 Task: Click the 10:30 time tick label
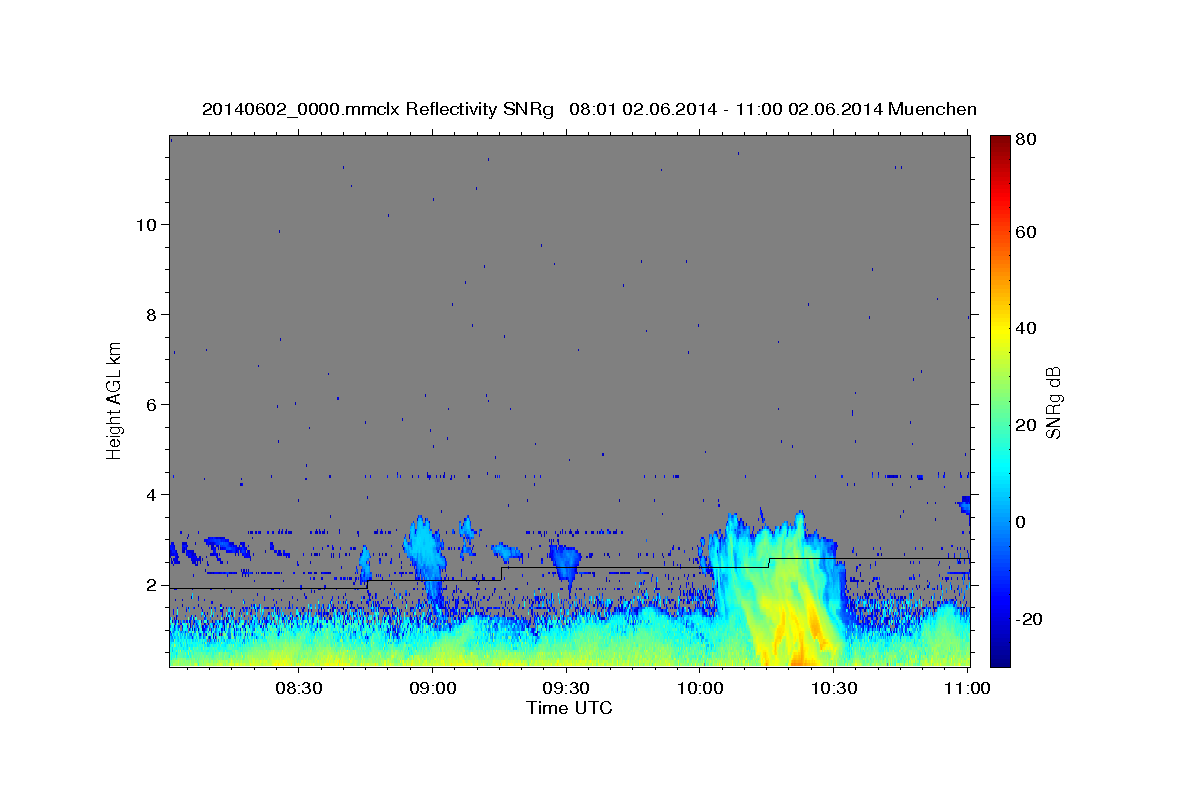pos(834,689)
